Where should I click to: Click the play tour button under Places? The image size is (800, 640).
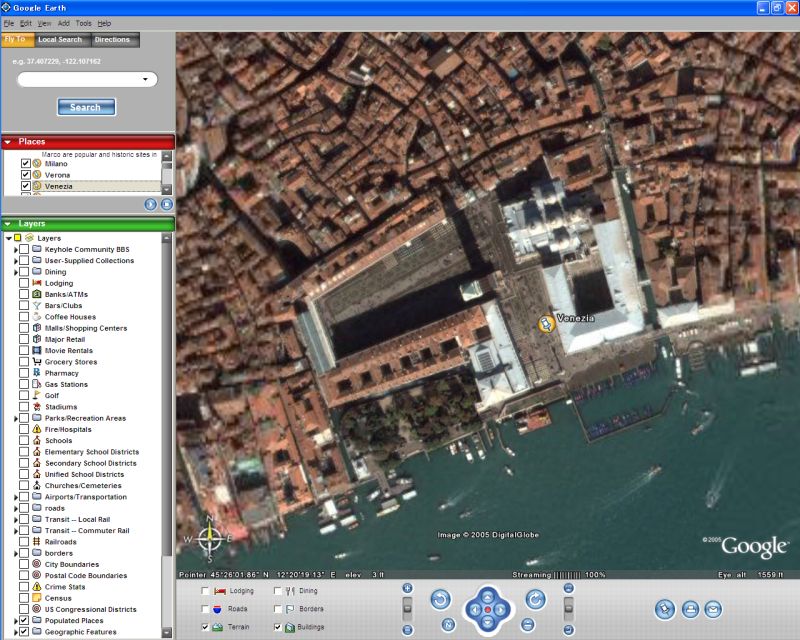click(151, 204)
